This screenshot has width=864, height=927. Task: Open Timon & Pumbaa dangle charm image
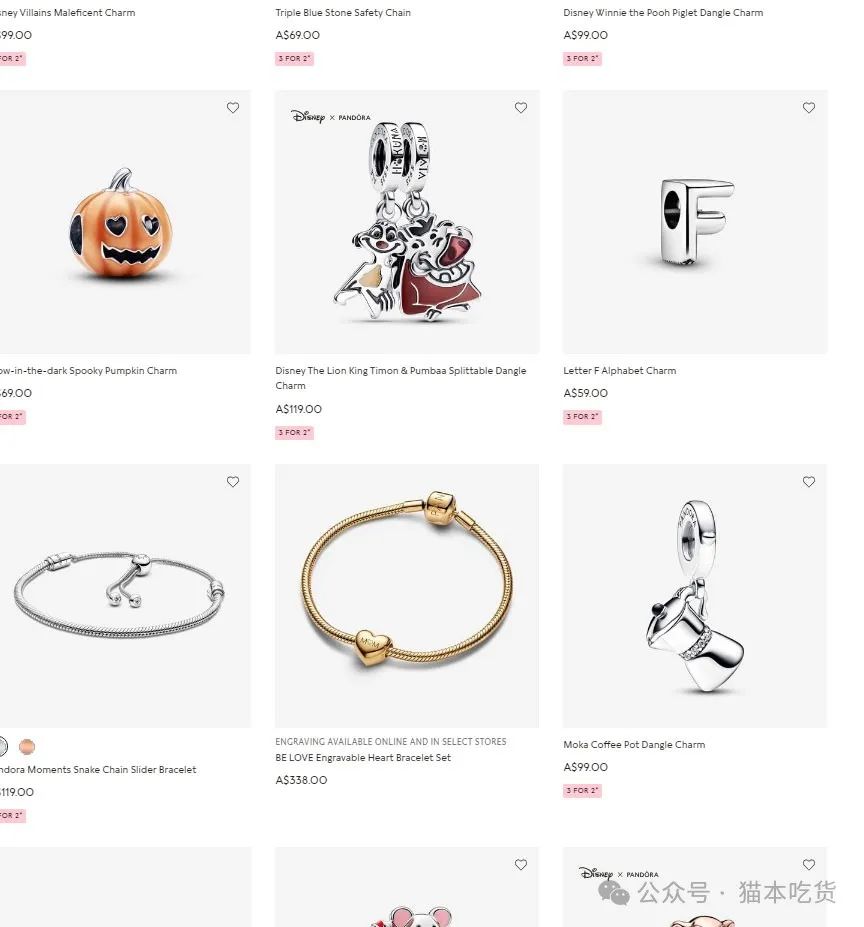[x=407, y=222]
